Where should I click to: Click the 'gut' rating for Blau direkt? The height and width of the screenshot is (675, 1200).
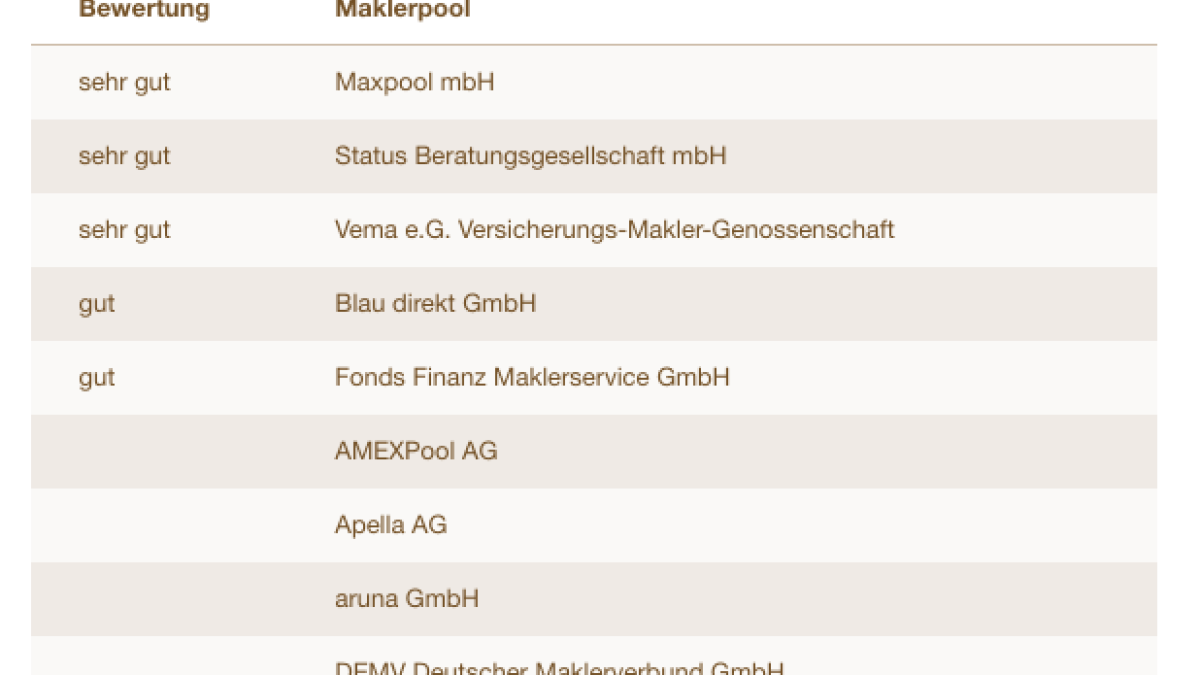pyautogui.click(x=97, y=304)
